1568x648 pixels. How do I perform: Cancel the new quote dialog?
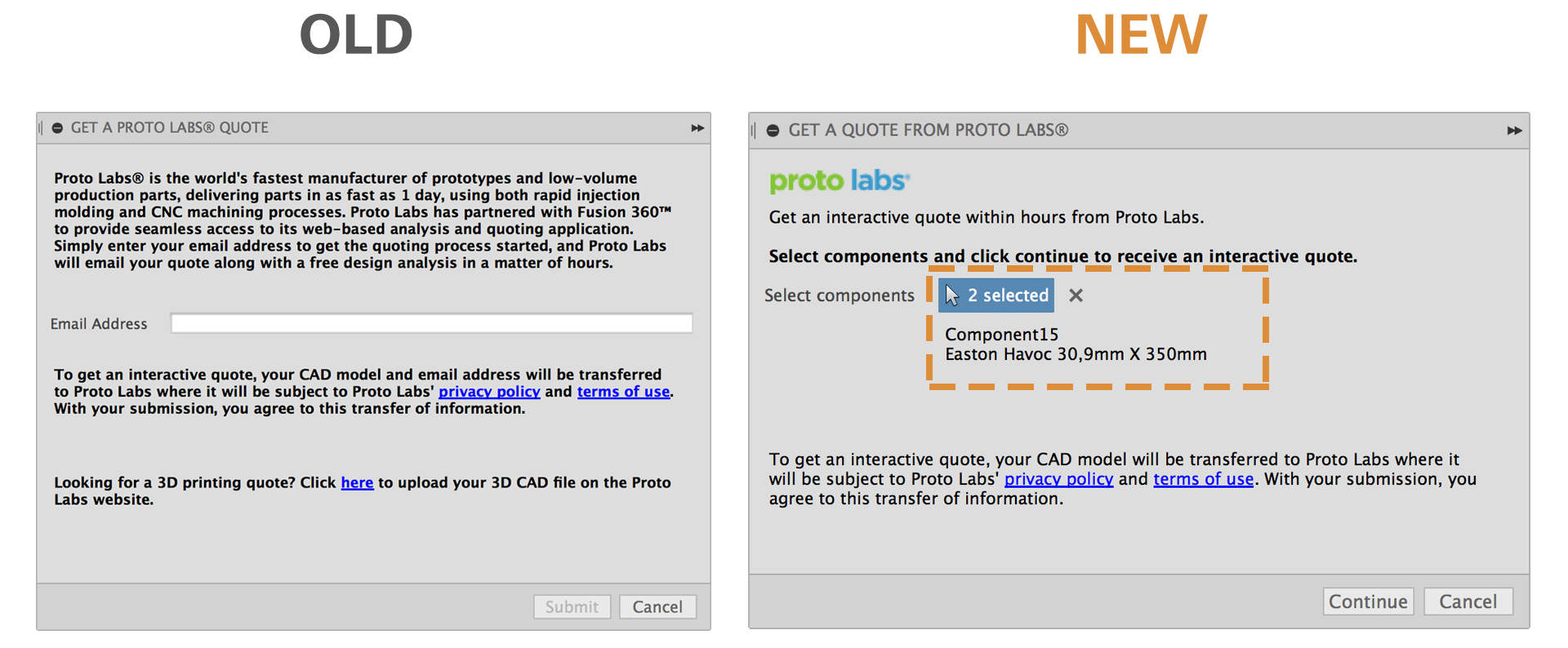(1468, 601)
